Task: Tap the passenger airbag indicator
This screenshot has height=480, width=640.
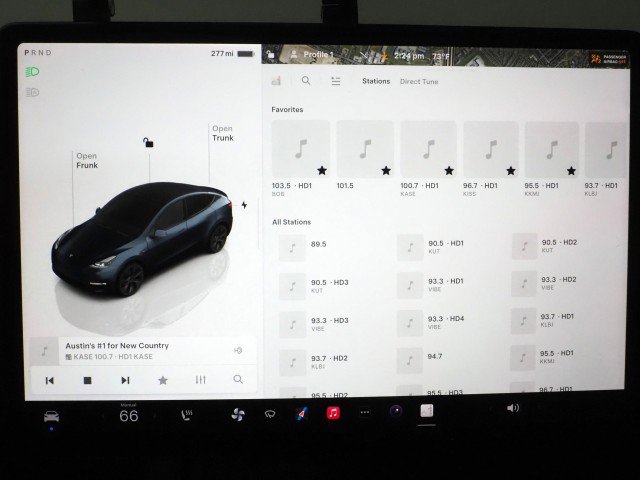Action: click(608, 59)
